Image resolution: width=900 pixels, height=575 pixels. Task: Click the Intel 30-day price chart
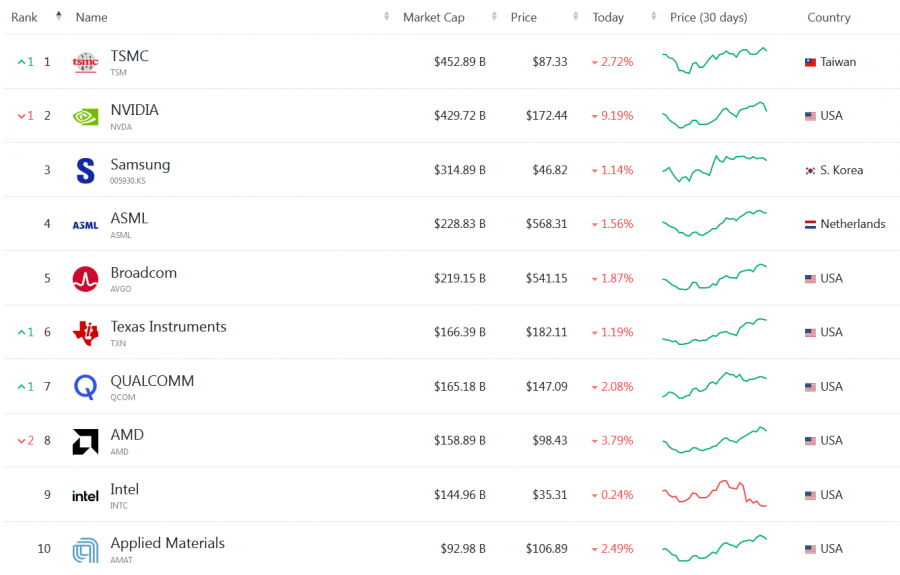click(x=714, y=493)
